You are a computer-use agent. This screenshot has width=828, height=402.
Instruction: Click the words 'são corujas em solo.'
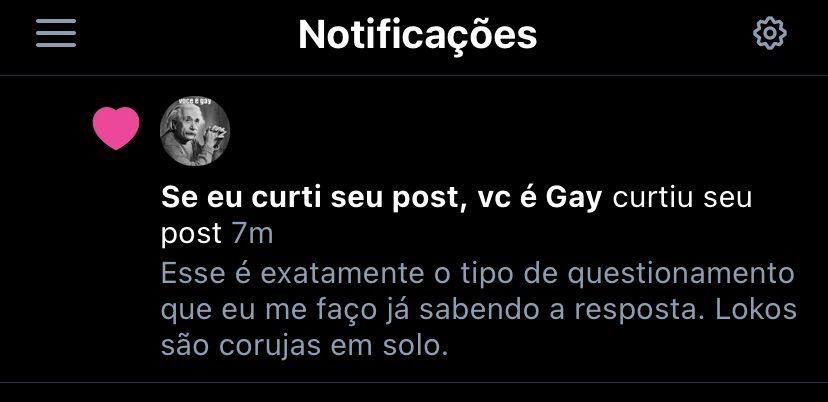click(304, 346)
